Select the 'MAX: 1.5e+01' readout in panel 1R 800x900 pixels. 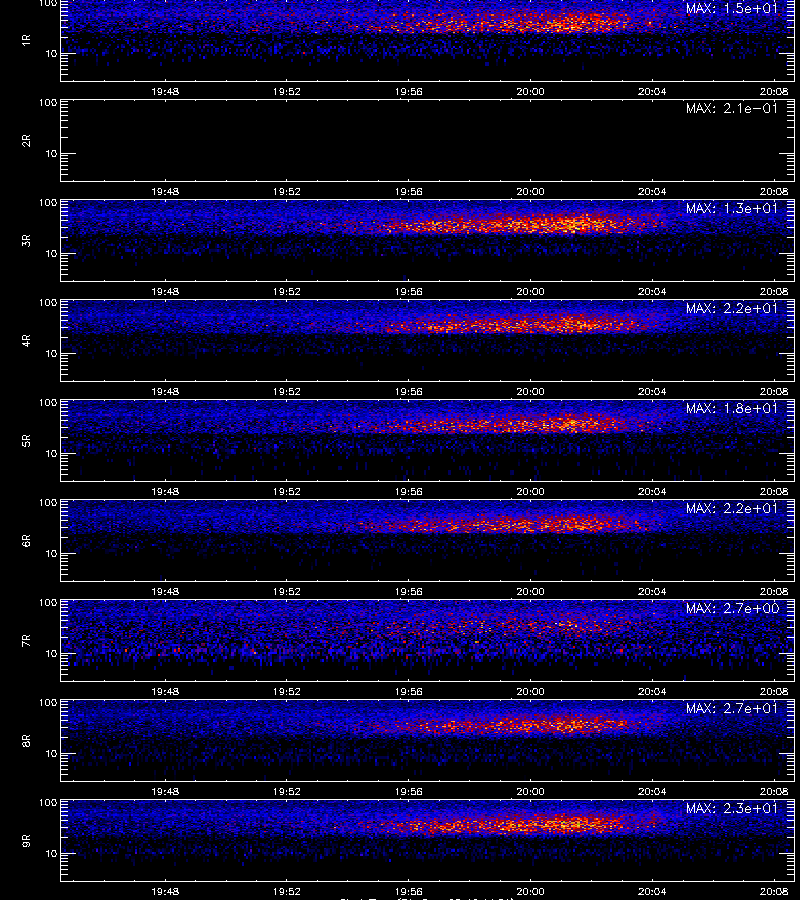pos(732,9)
